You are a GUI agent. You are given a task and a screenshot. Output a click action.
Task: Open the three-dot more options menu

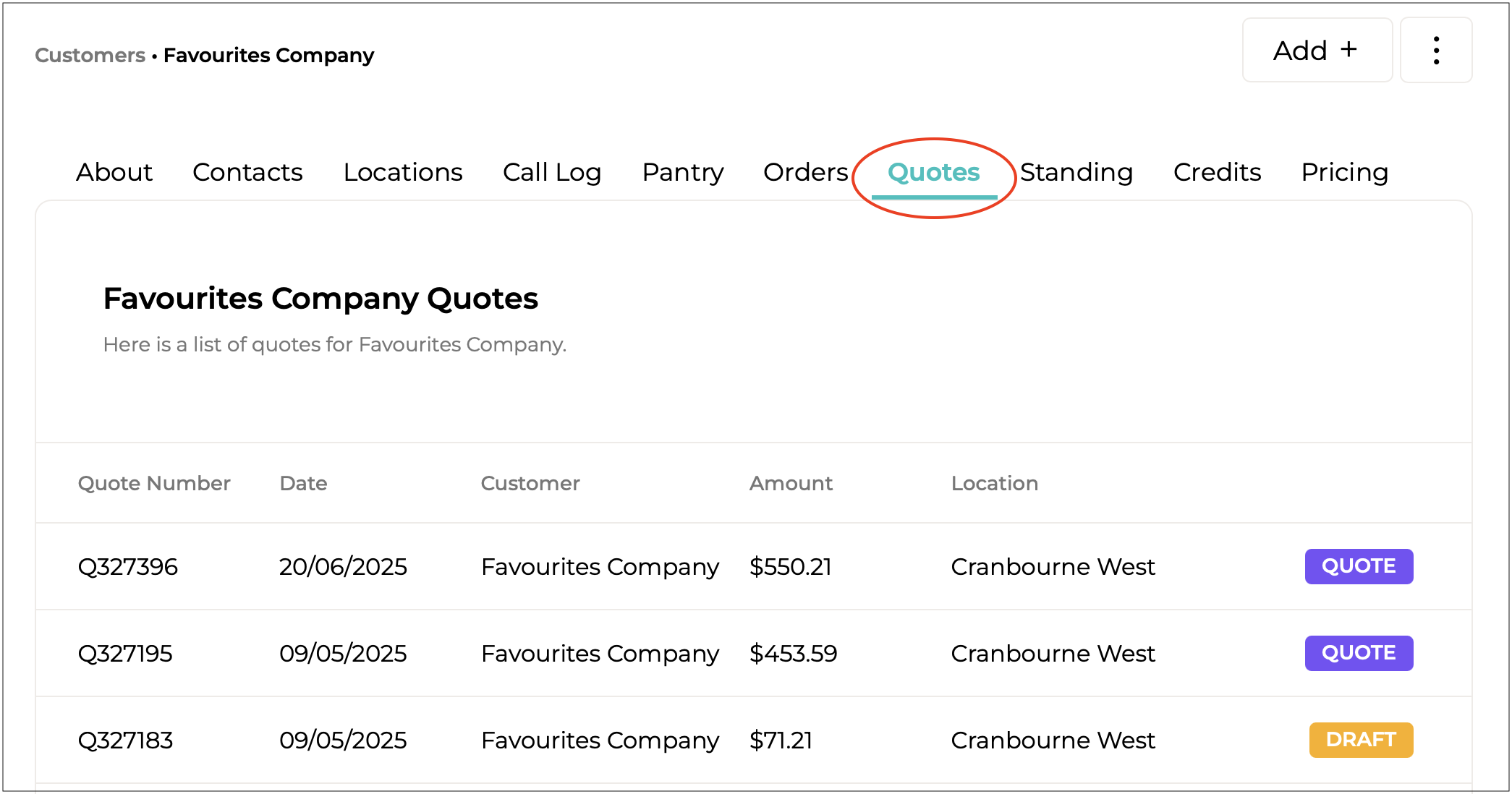[1435, 51]
